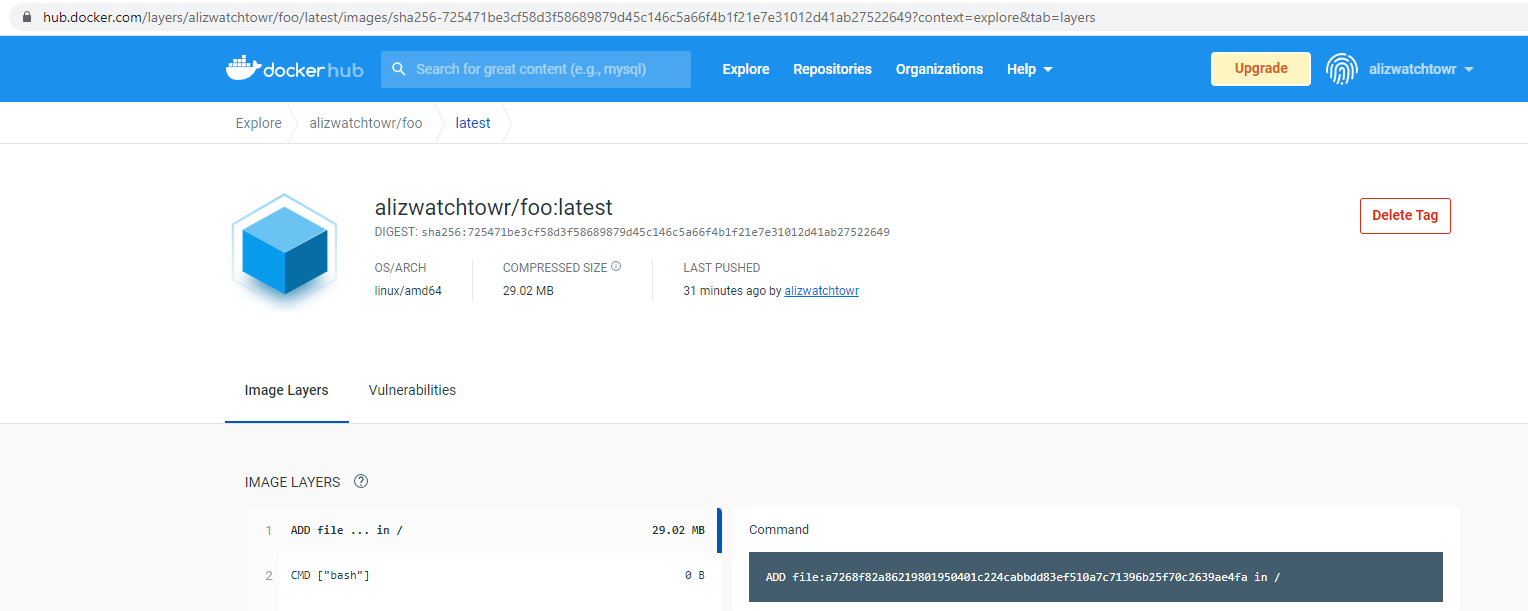Go to Repositories in the top nav

[x=832, y=69]
